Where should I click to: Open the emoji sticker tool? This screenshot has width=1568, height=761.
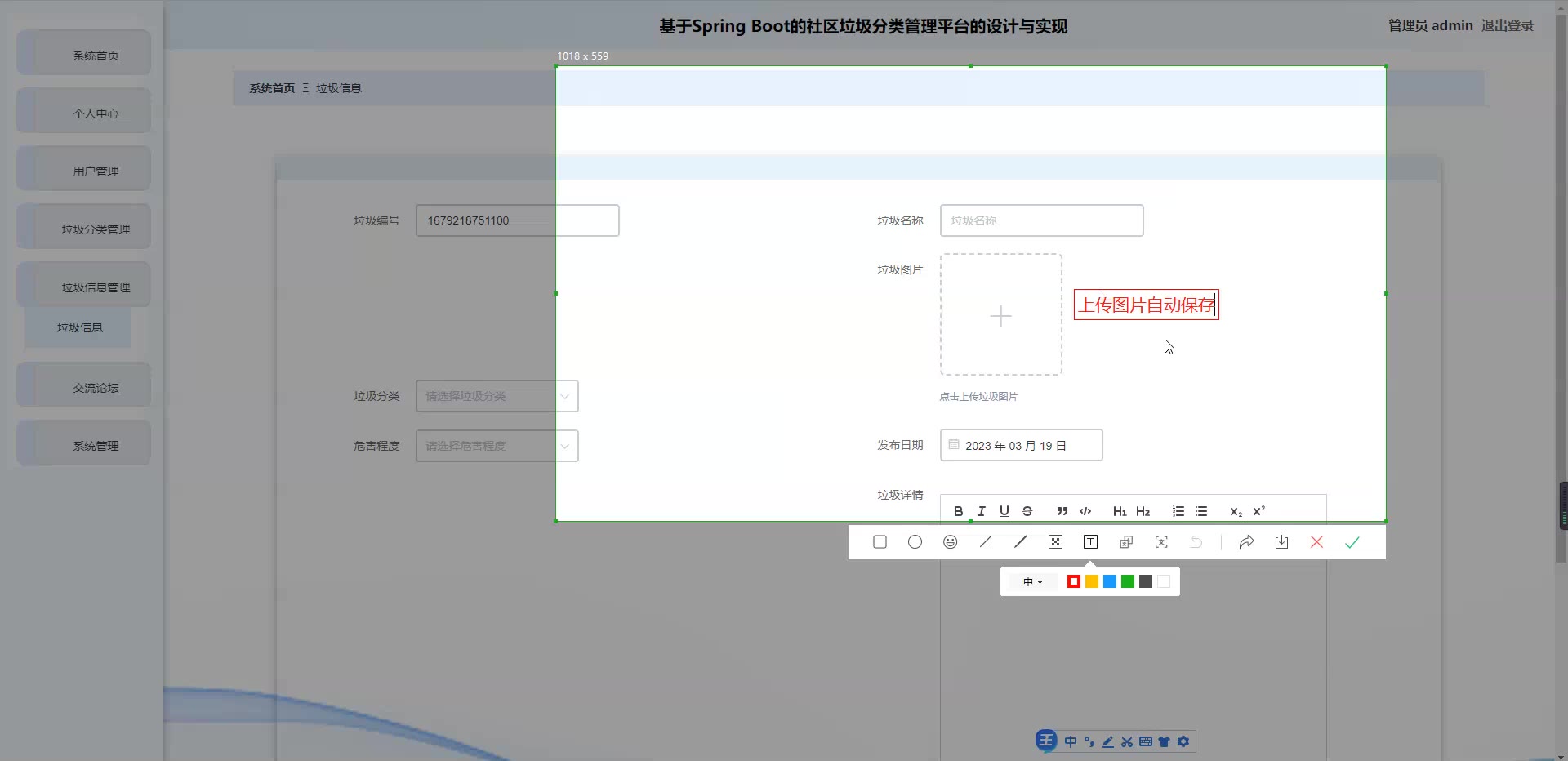950,542
